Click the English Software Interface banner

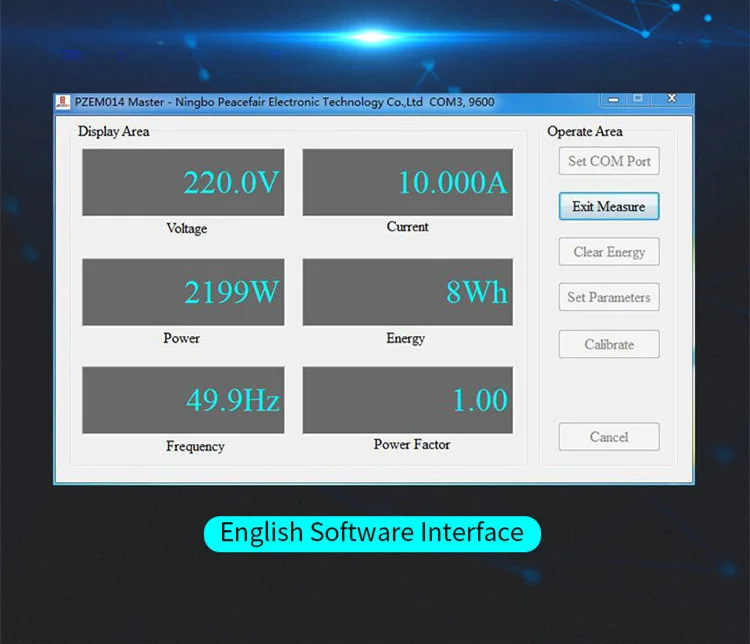pyautogui.click(x=372, y=533)
